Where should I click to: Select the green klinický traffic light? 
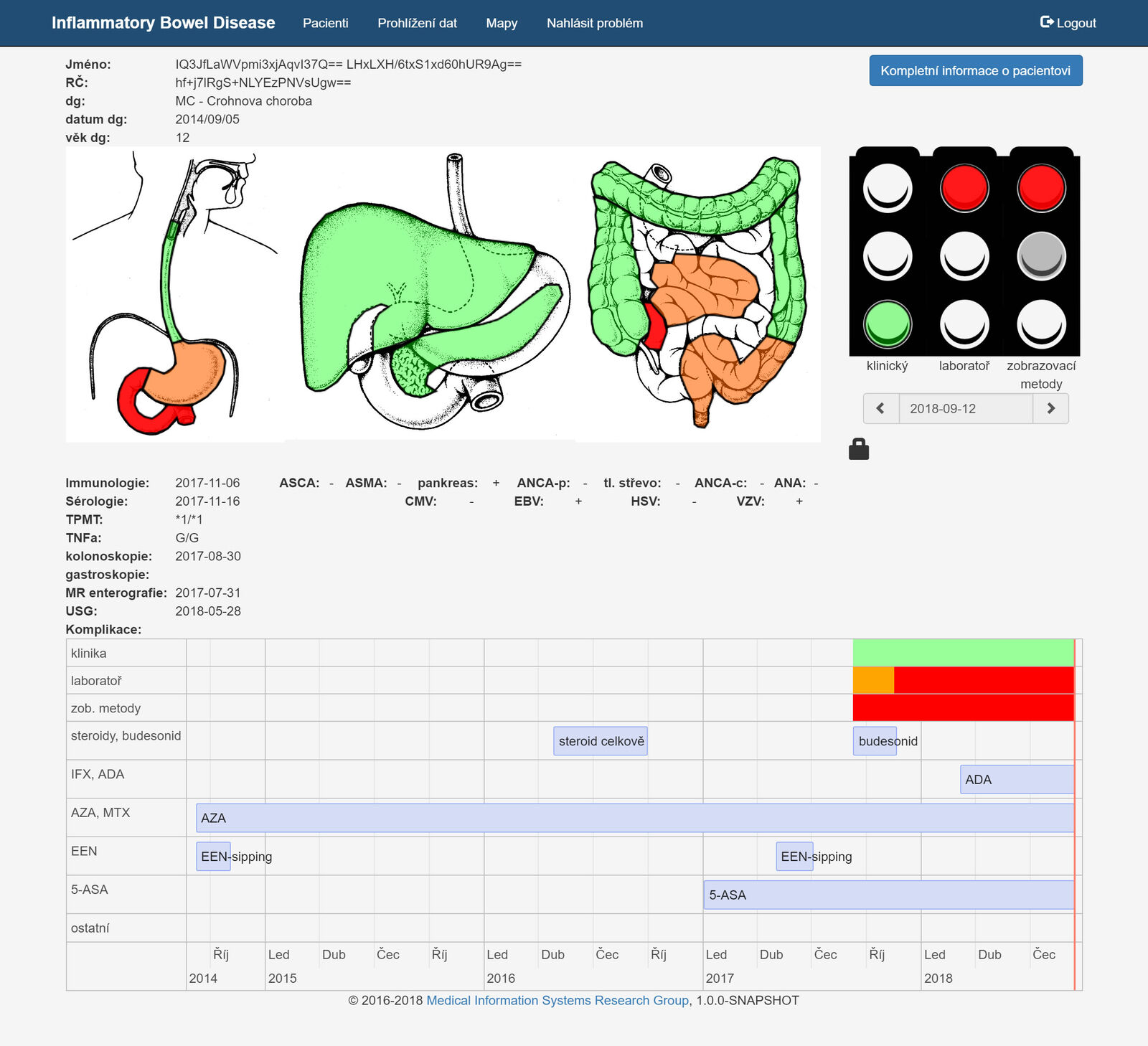coord(888,324)
